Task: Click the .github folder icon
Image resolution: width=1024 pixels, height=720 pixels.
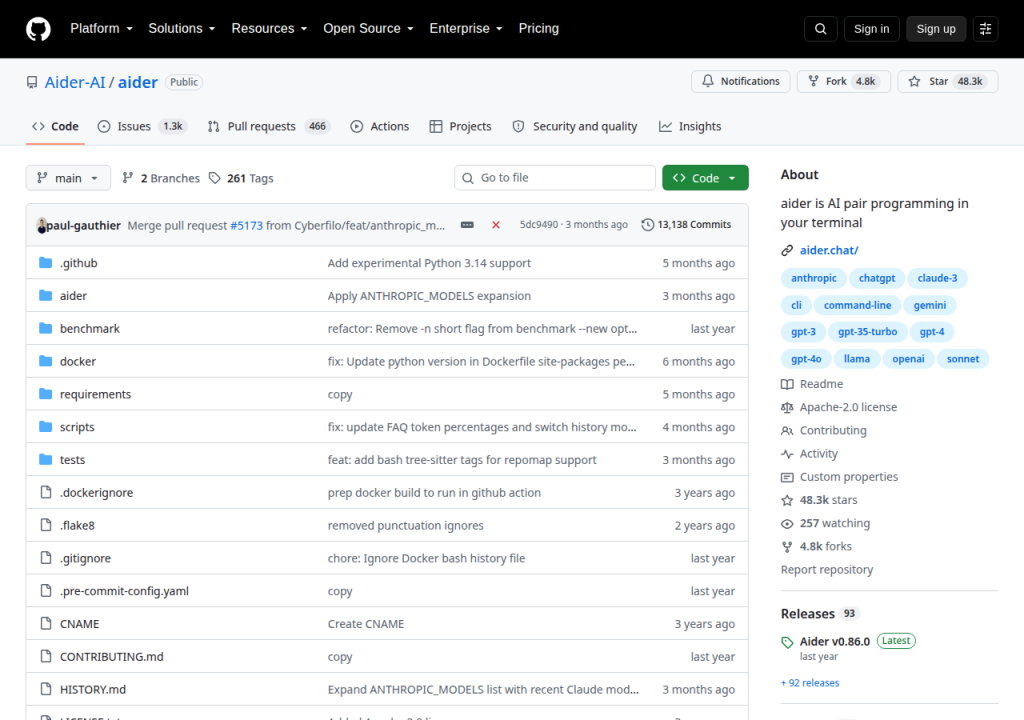Action: point(45,263)
